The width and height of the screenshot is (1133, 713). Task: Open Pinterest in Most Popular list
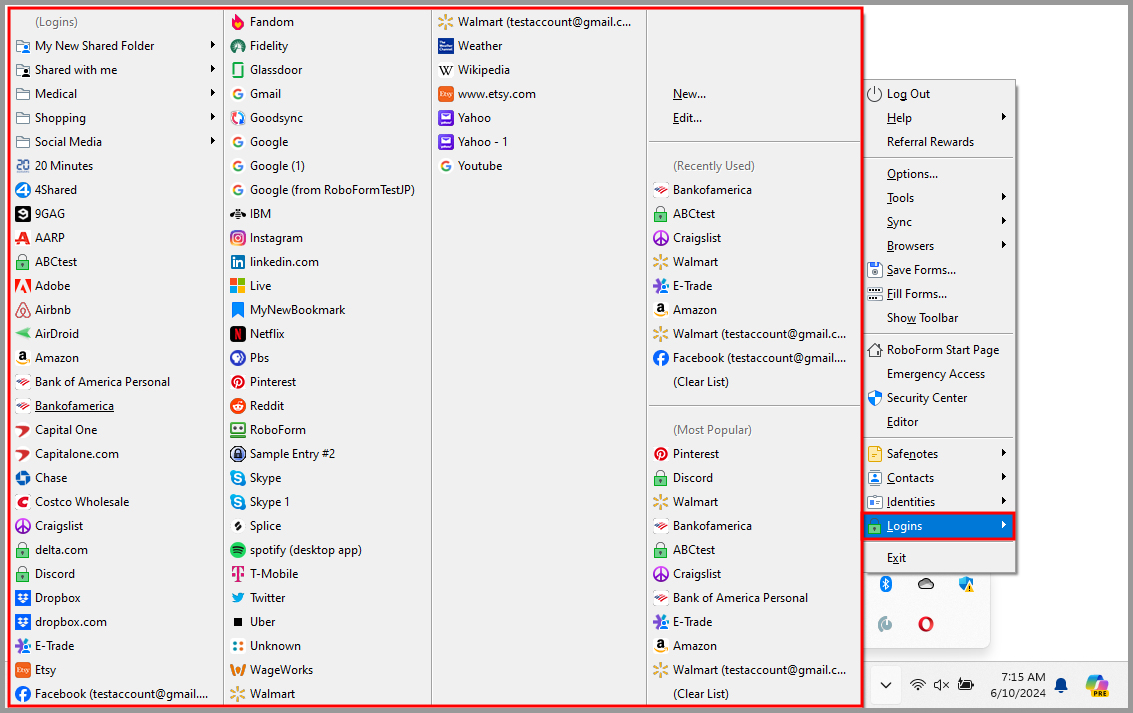click(754, 454)
